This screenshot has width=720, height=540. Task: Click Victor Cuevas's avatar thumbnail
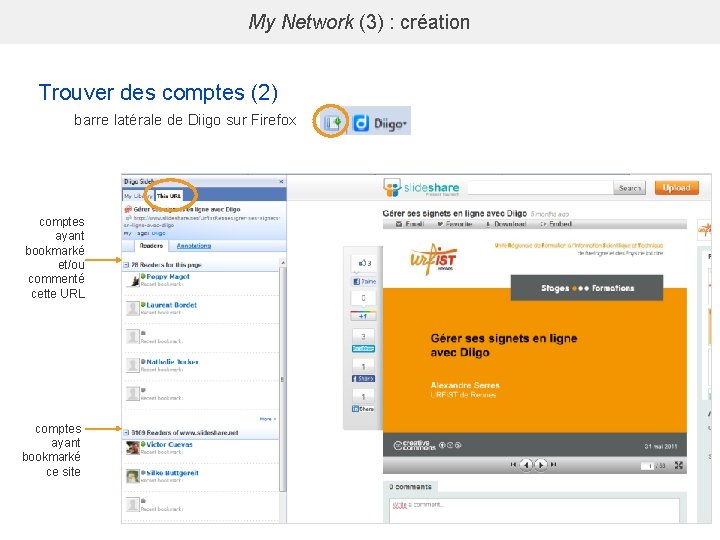click(x=133, y=448)
